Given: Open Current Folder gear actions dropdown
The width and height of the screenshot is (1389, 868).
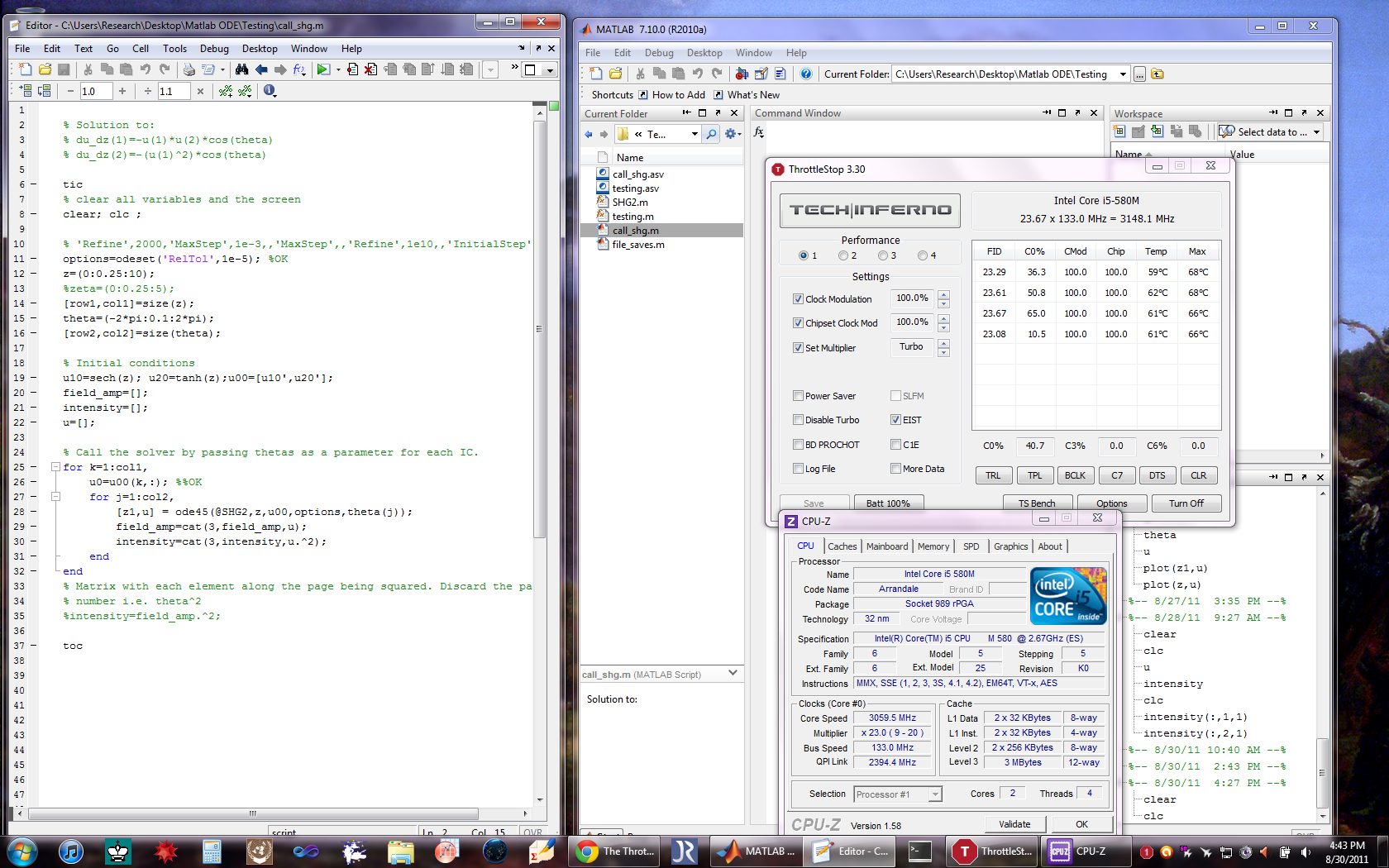Looking at the screenshot, I should tap(733, 134).
